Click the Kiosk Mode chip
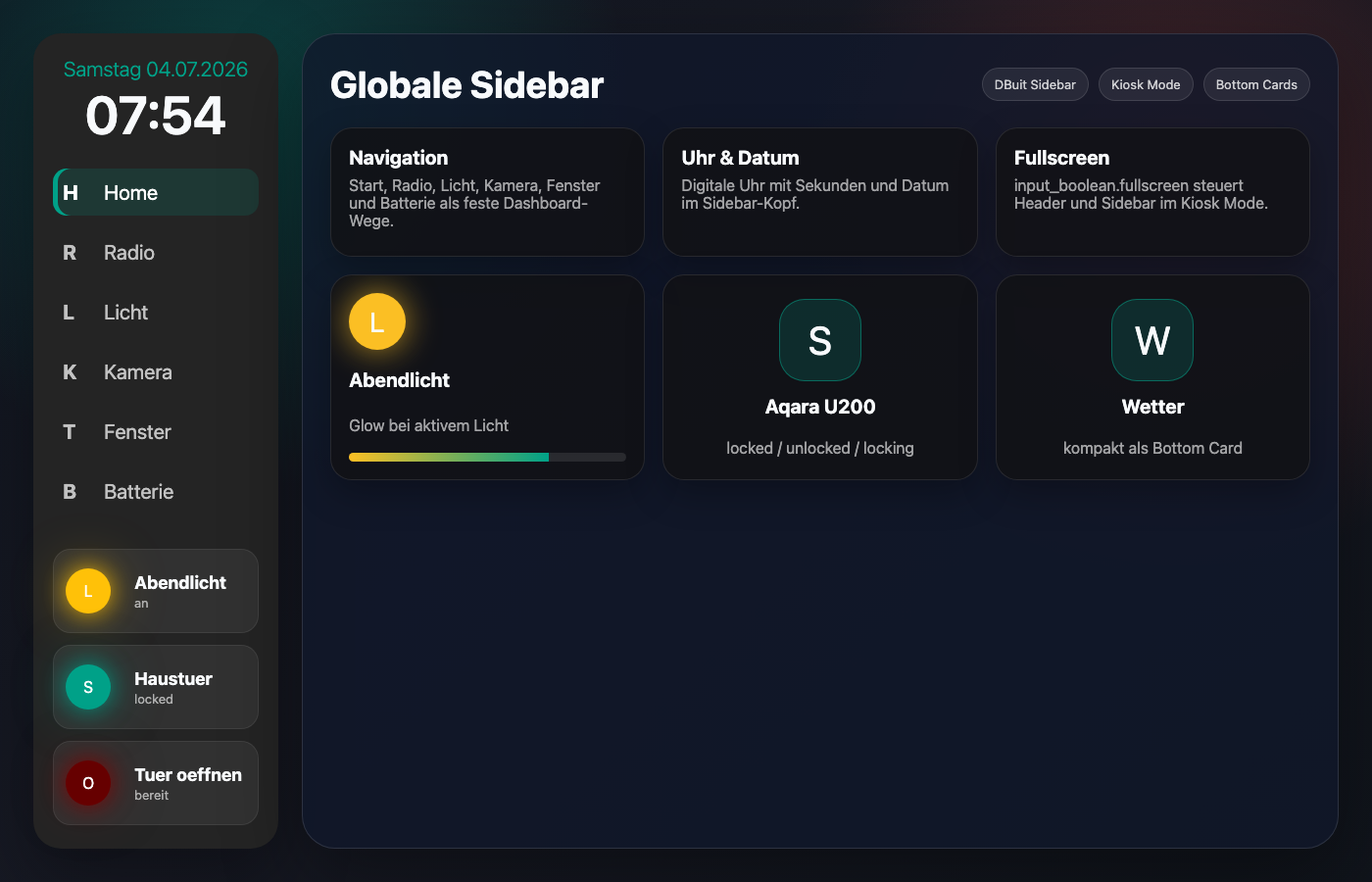Screen dimensions: 1372x882 point(1146,84)
